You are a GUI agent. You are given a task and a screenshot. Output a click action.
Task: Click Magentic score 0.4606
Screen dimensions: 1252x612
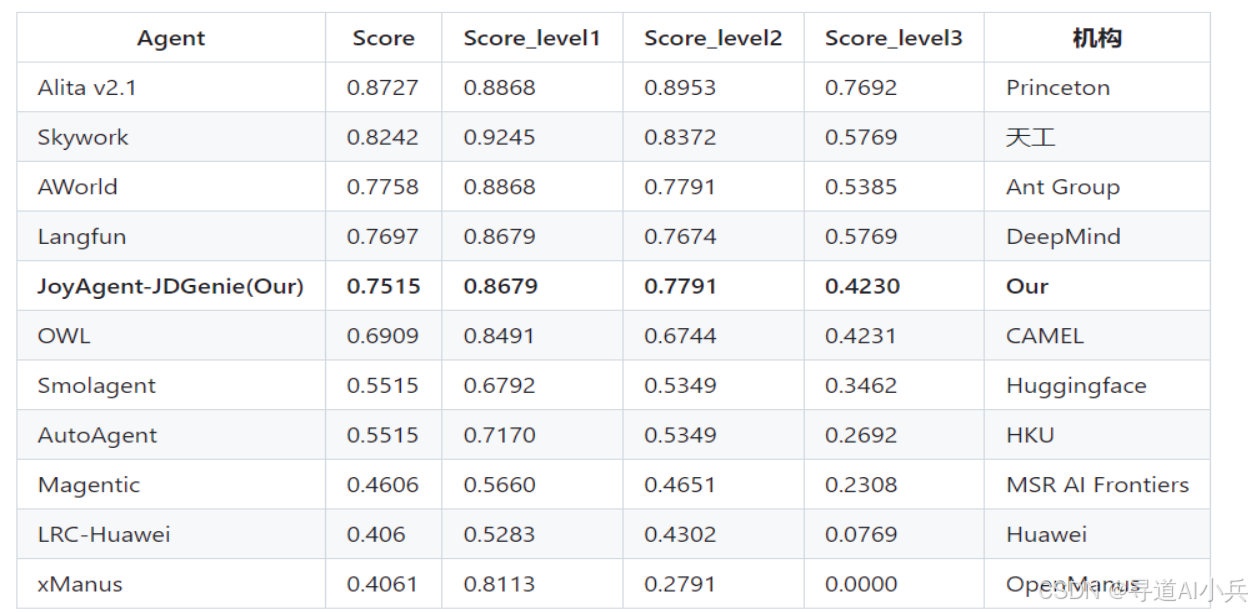pyautogui.click(x=383, y=485)
